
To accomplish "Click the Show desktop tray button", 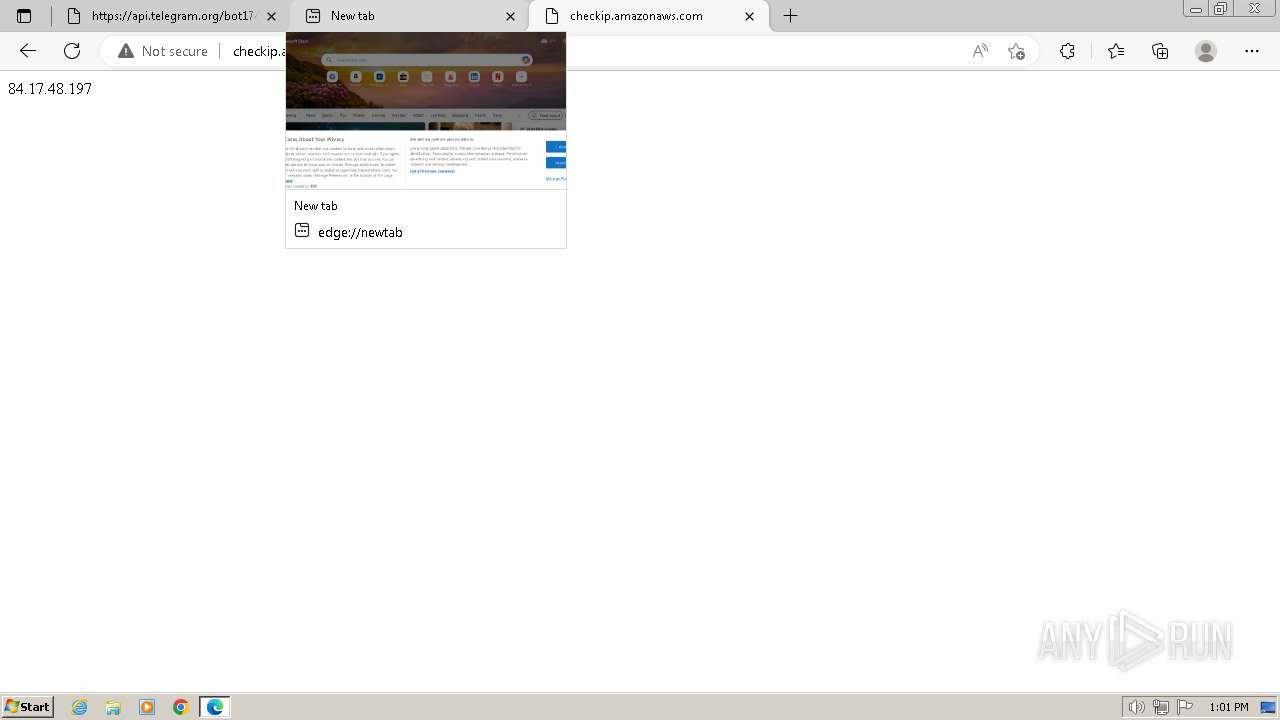I will (x=1268, y=707).
